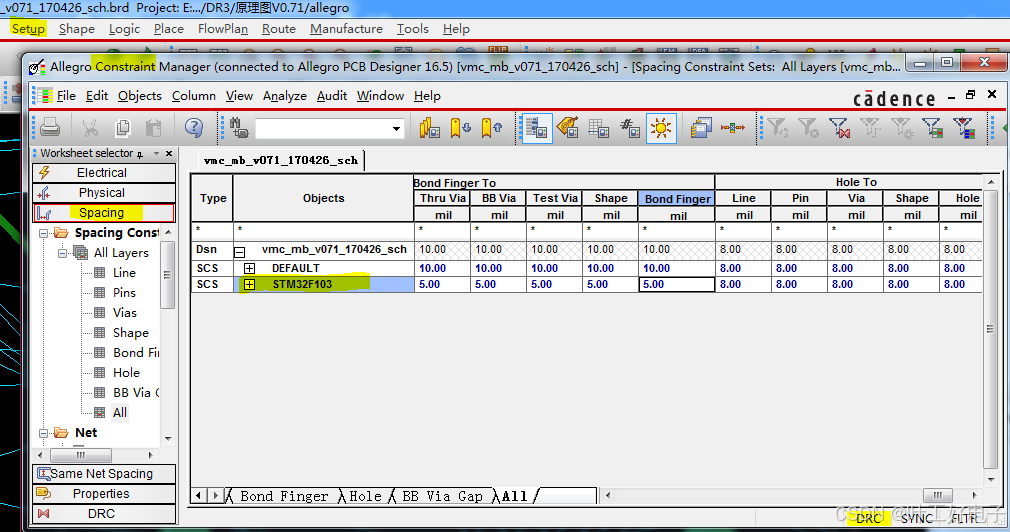
Task: Click the Bond Finger column header
Action: tap(678, 199)
